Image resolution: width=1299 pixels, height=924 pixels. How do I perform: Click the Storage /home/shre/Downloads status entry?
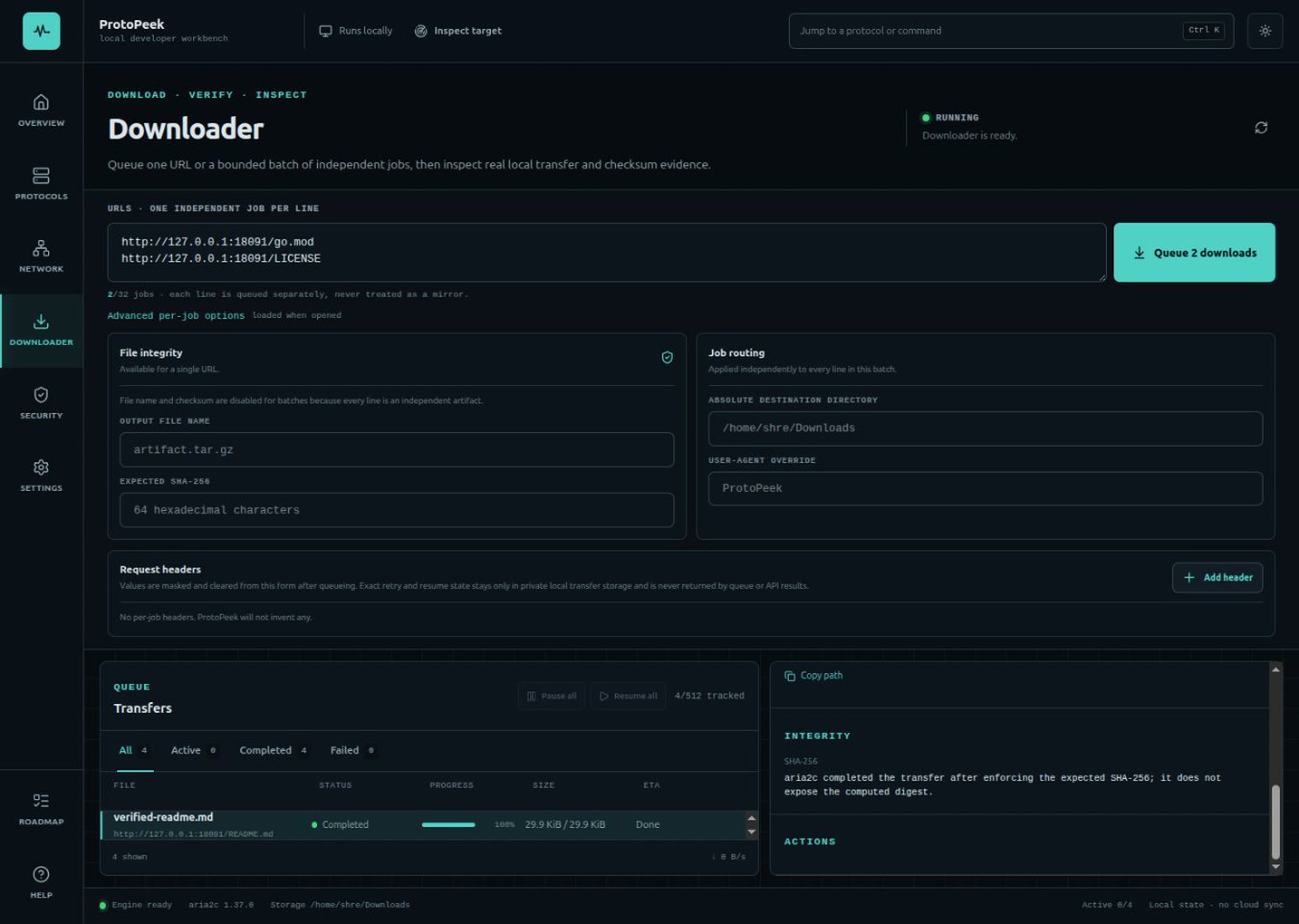340,905
